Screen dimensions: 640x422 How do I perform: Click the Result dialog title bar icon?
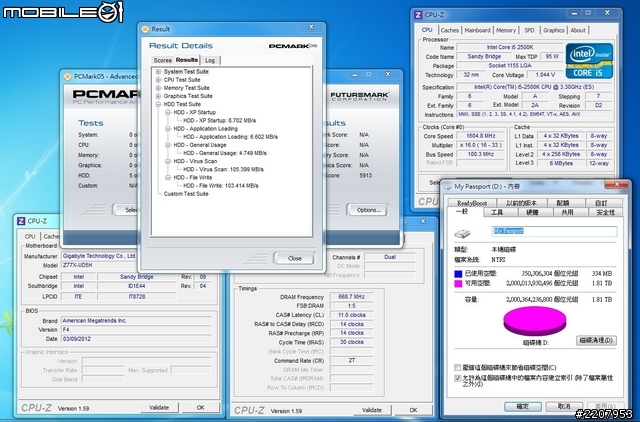click(x=145, y=29)
